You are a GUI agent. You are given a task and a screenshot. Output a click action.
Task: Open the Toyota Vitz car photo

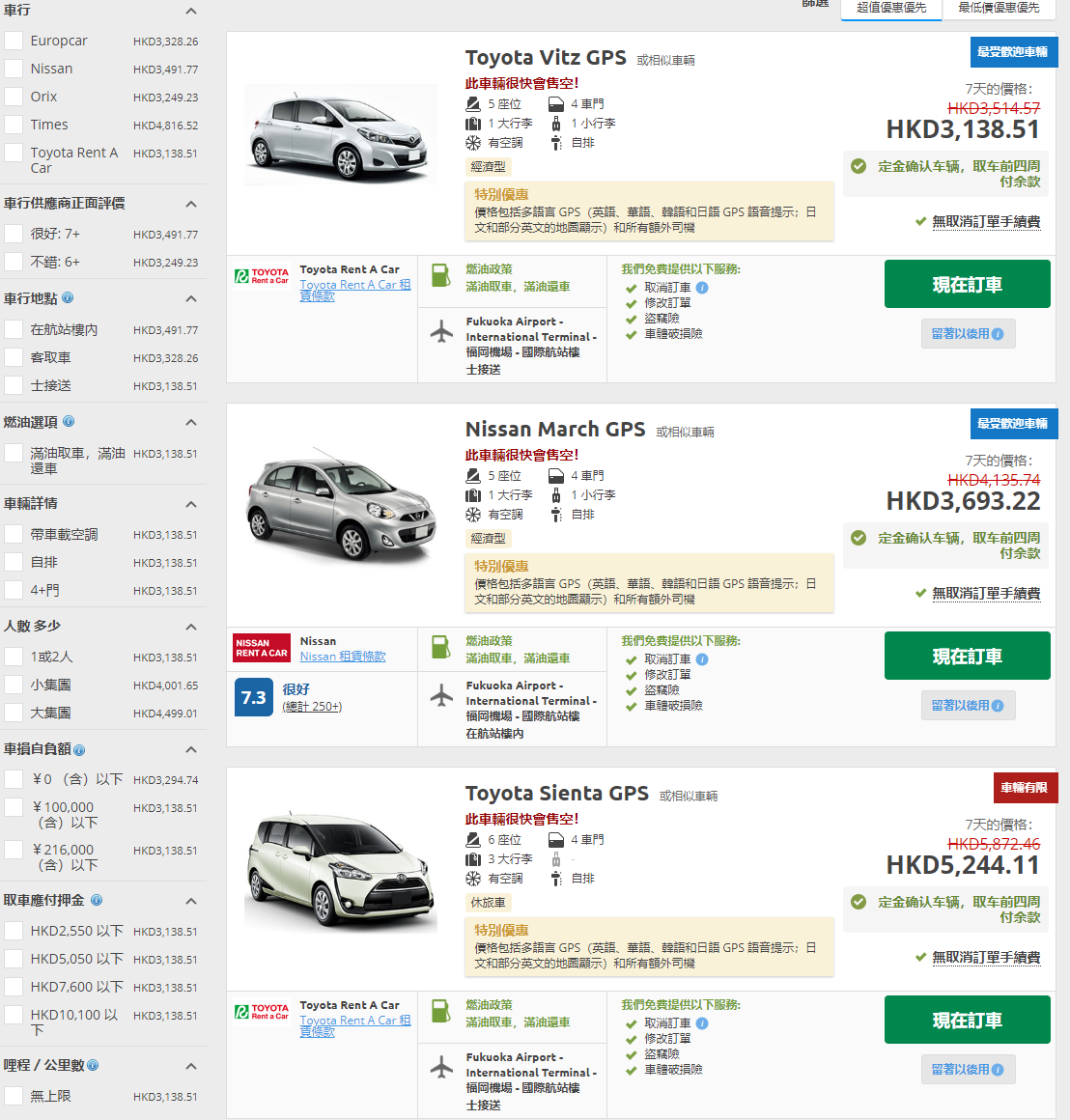[x=341, y=134]
